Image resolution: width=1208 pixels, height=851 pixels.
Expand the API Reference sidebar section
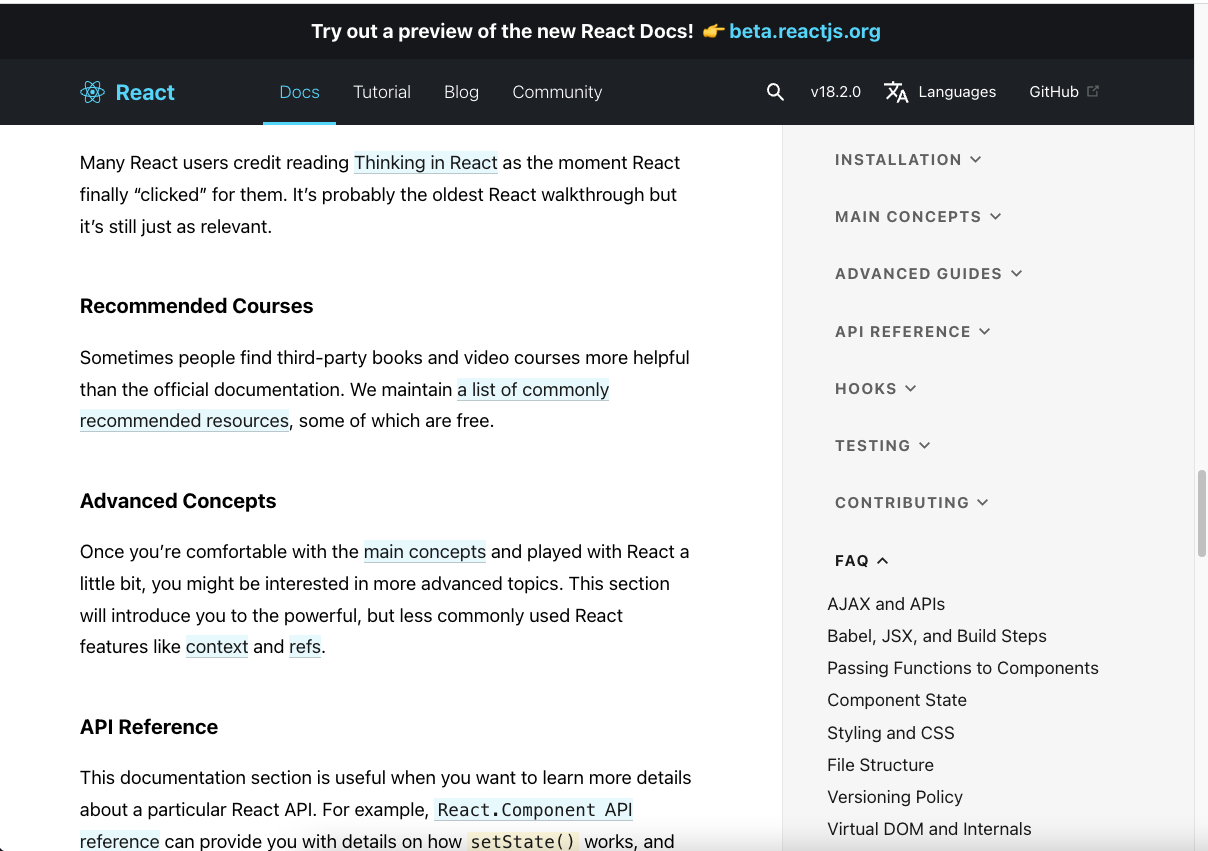(x=913, y=332)
